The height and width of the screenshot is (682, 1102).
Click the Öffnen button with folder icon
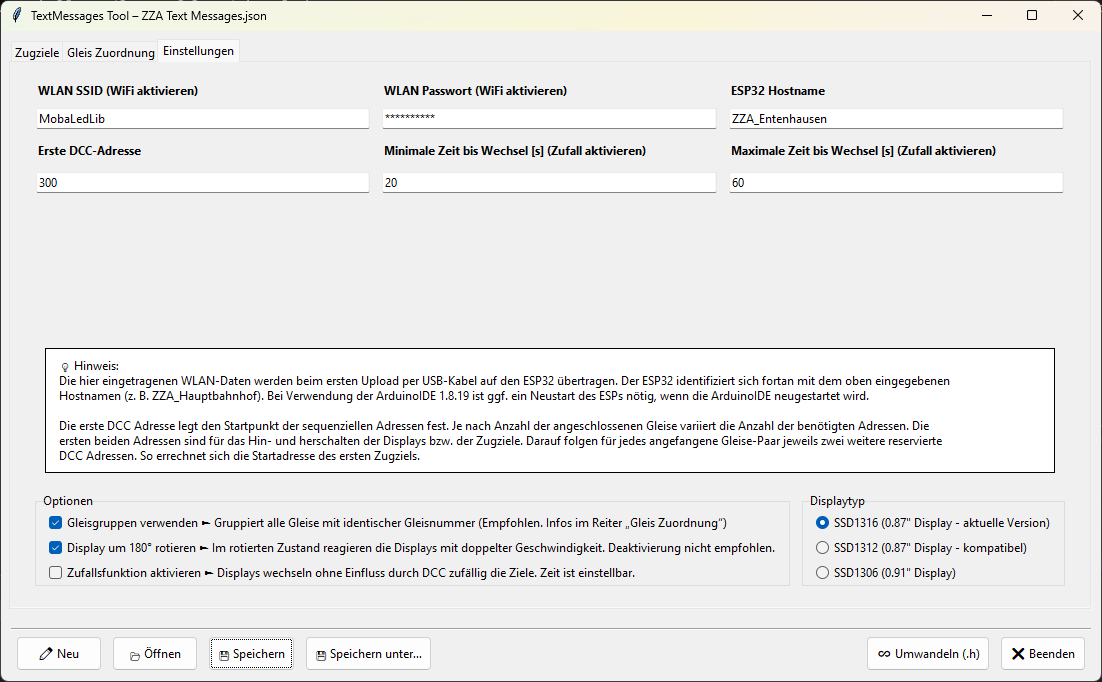[x=154, y=654]
